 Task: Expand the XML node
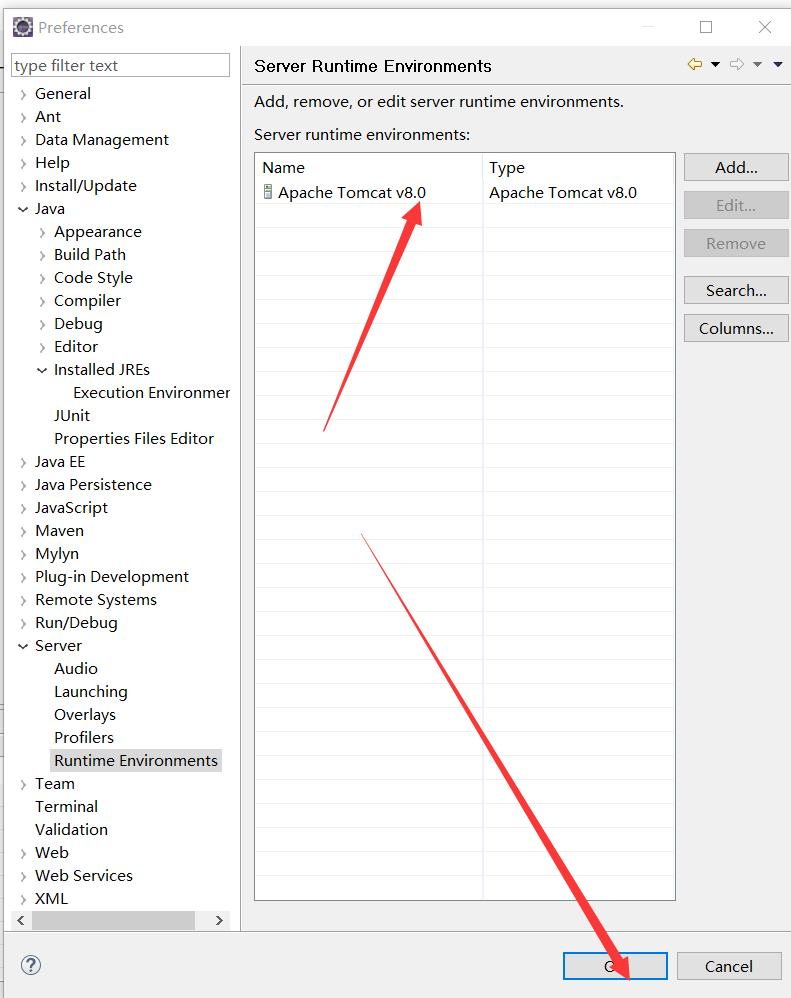tap(23, 899)
